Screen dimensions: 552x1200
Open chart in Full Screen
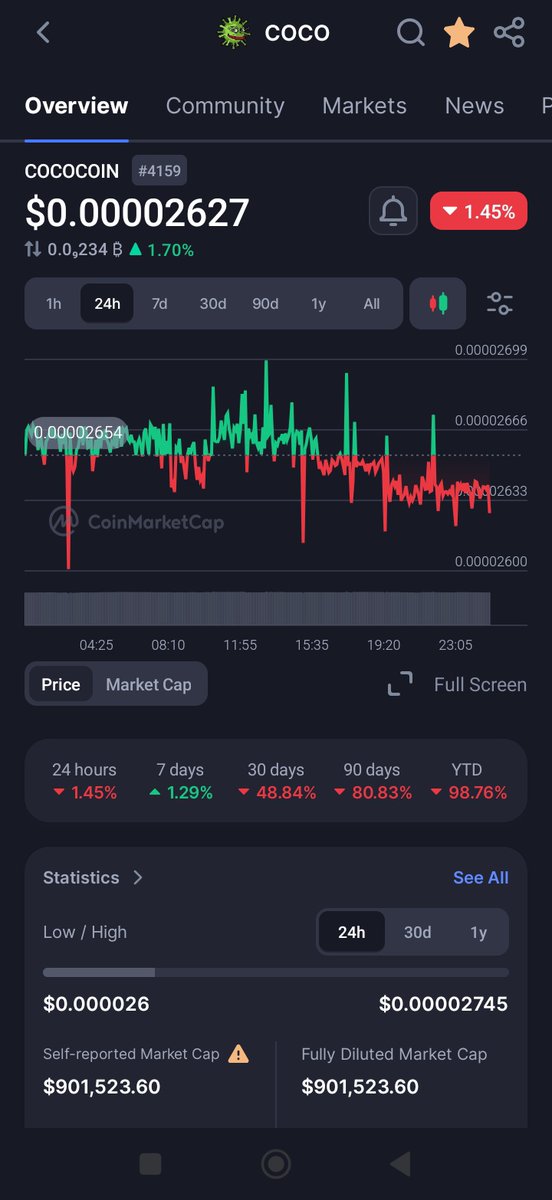click(x=457, y=685)
